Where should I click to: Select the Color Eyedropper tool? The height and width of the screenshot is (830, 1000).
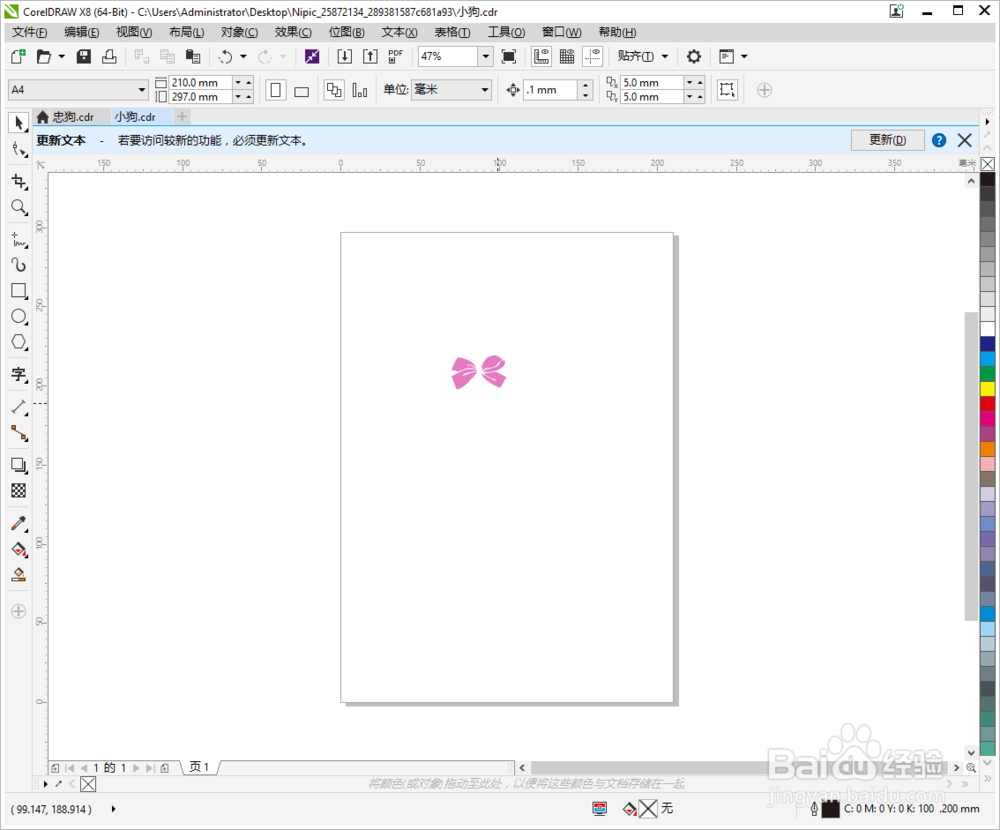pos(18,524)
